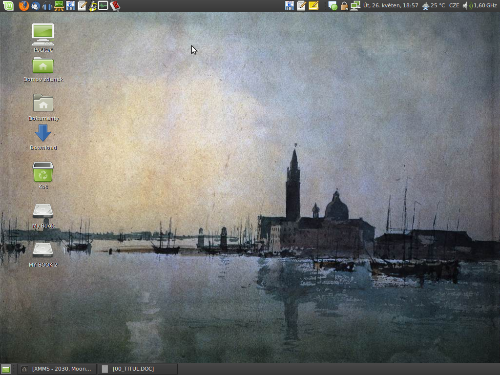Click the left floppy disk launcher
500x375 pixels.
(x=70, y=6)
